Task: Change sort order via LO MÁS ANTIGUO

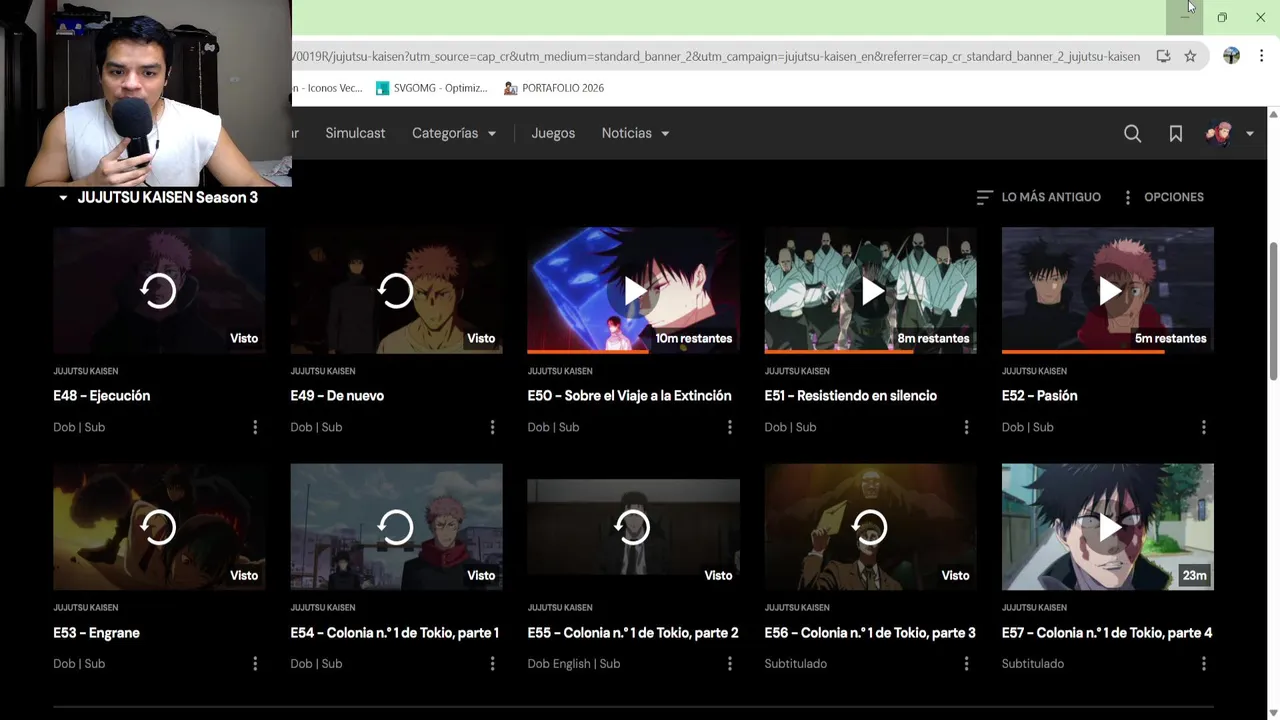Action: (x=1038, y=197)
